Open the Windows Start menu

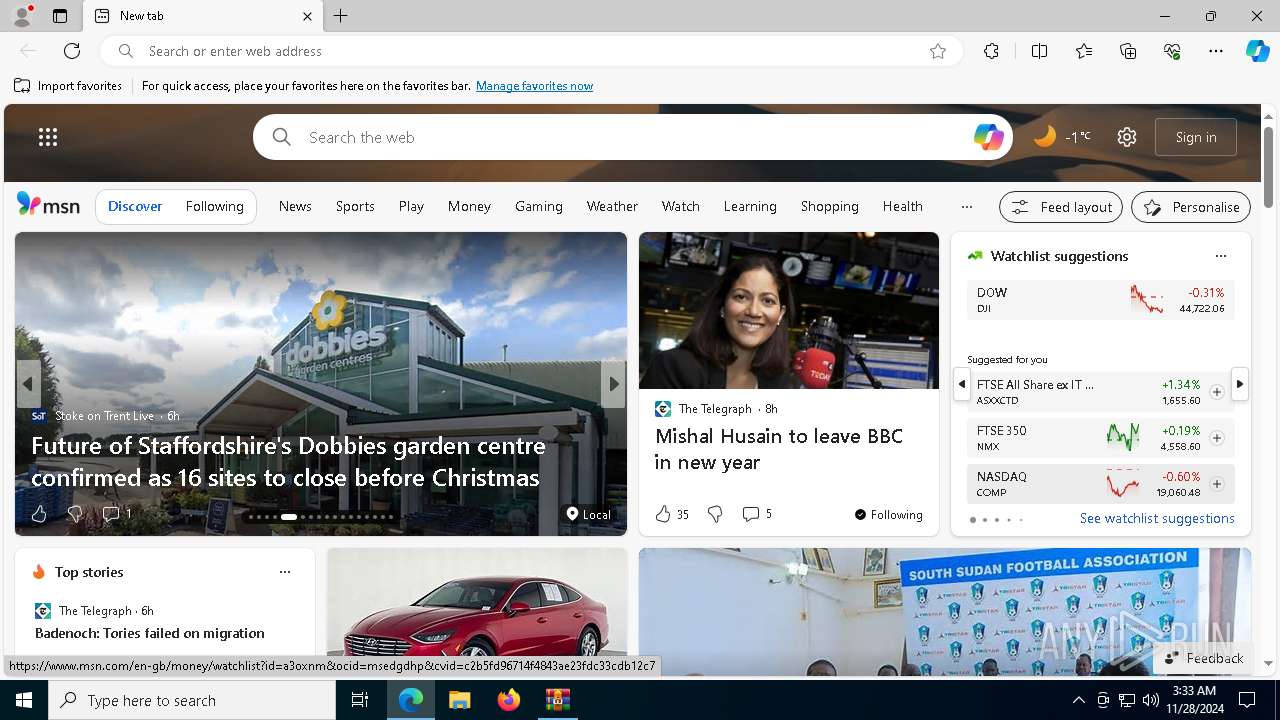click(24, 700)
